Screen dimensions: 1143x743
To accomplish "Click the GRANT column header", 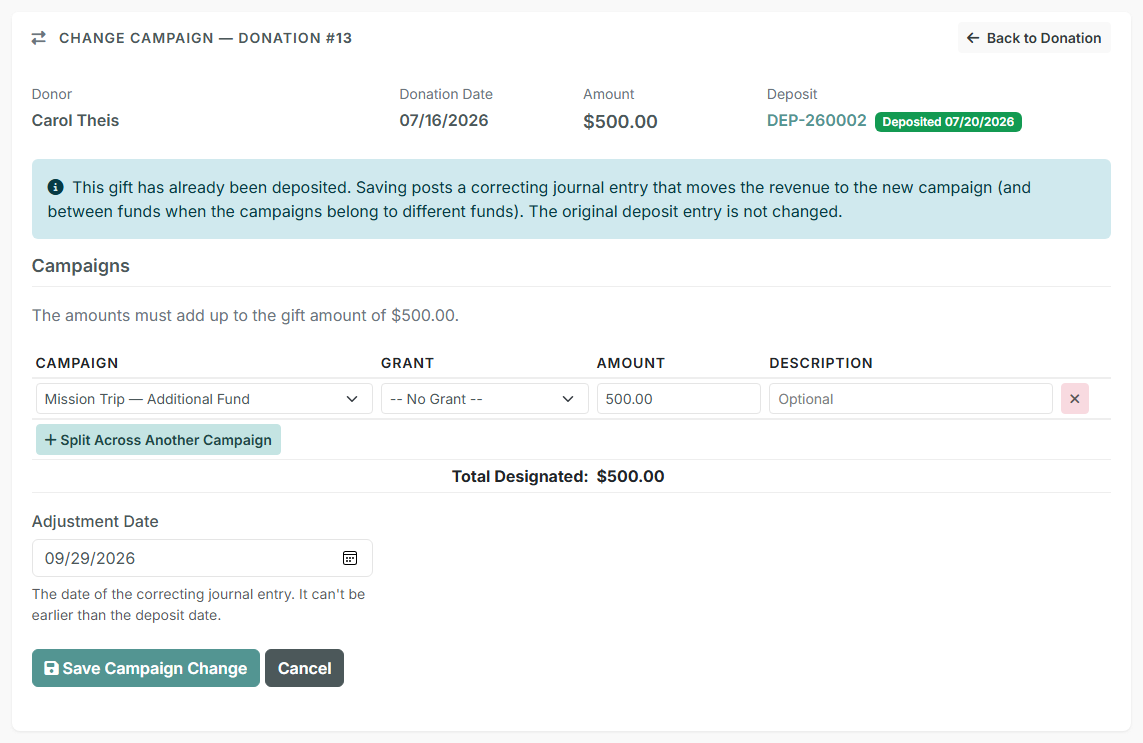I will (x=407, y=363).
